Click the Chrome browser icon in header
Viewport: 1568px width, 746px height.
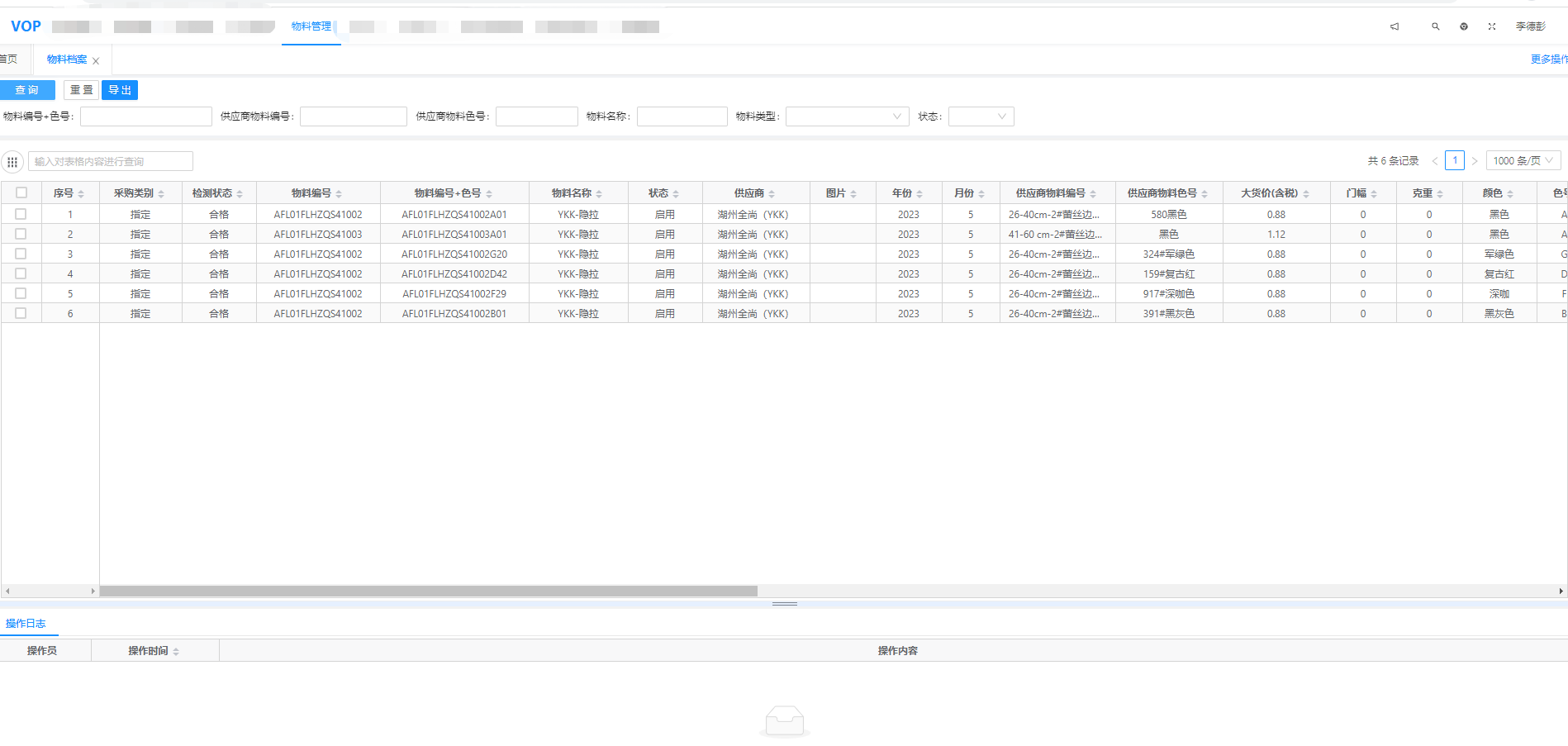[1464, 26]
